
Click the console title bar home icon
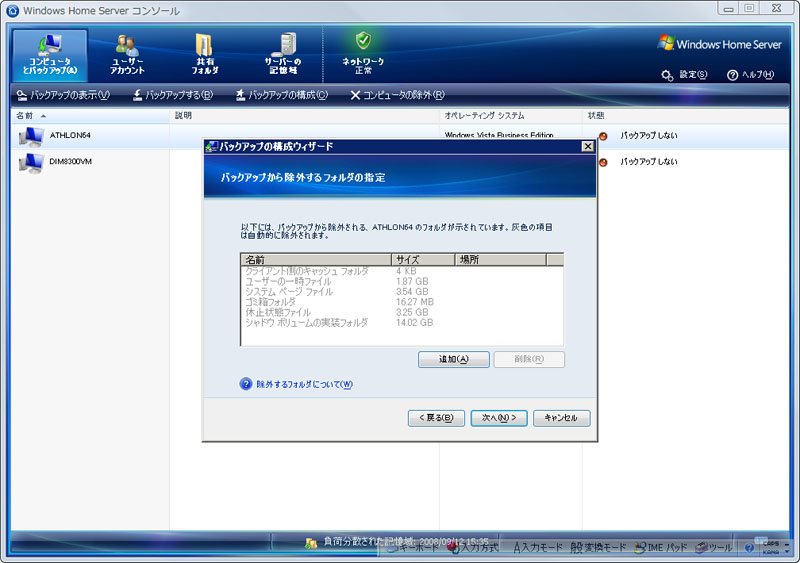point(12,11)
